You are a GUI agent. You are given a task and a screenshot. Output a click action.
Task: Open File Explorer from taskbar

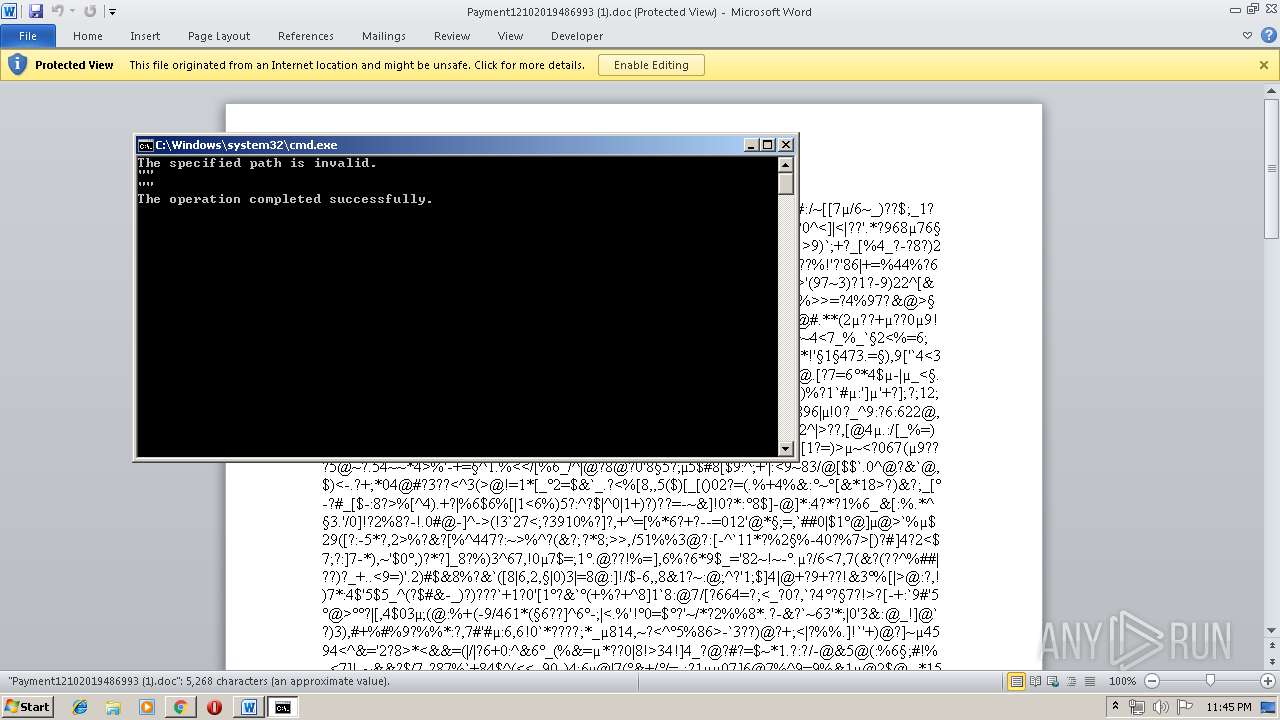point(113,707)
